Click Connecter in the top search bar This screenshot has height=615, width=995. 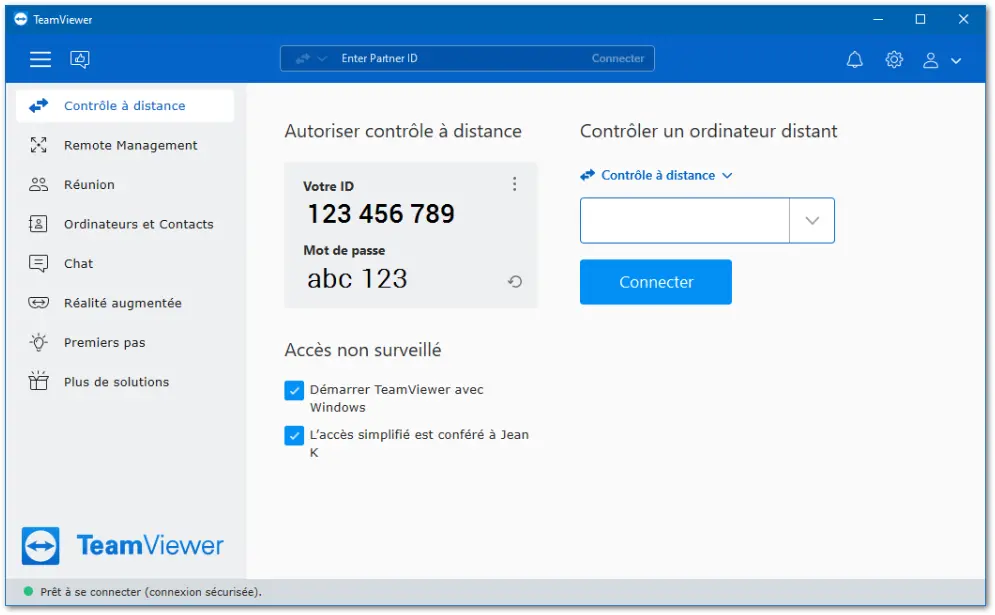617,58
